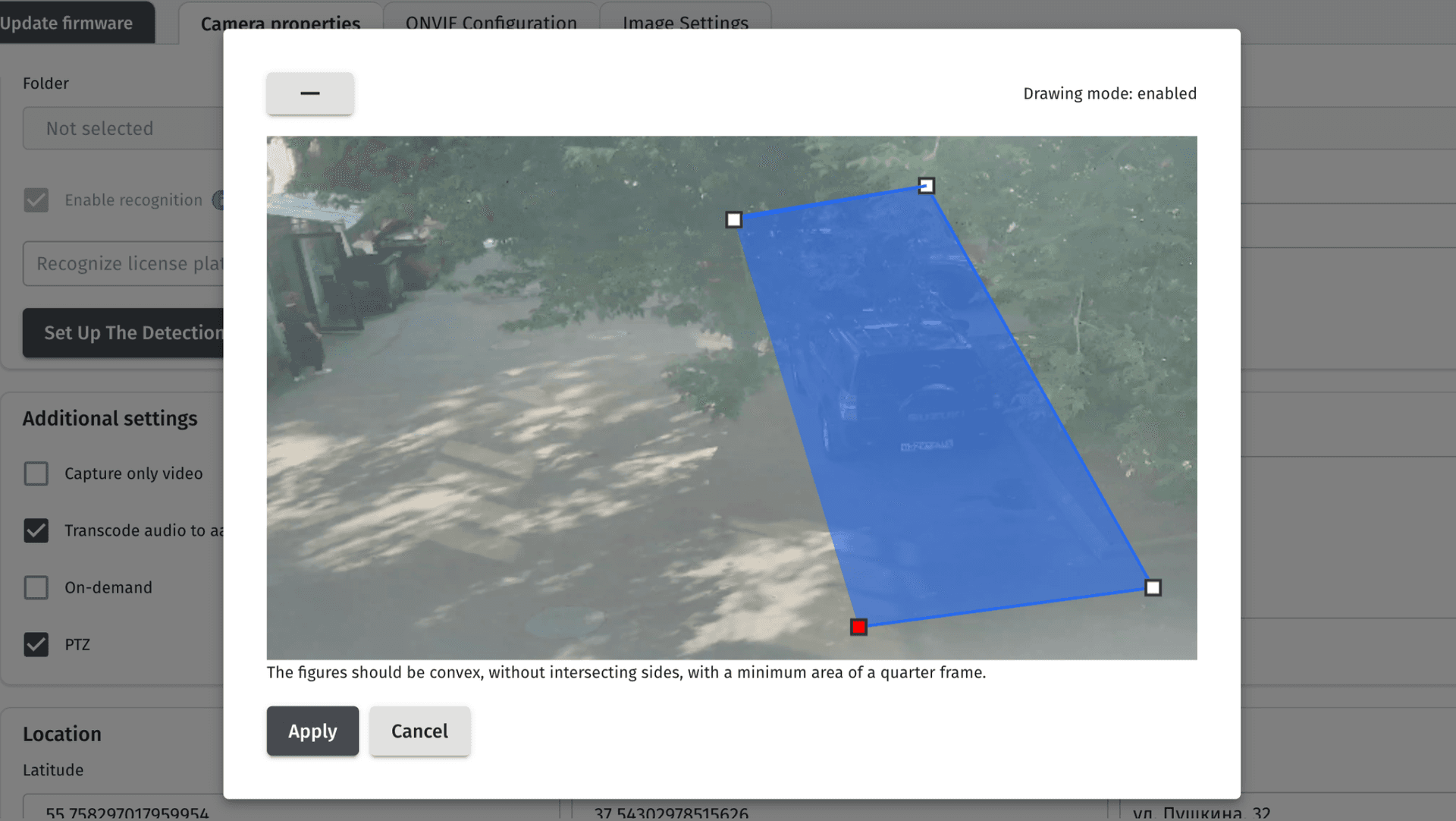Expand the Recognize license plates dropdown

(x=121, y=263)
